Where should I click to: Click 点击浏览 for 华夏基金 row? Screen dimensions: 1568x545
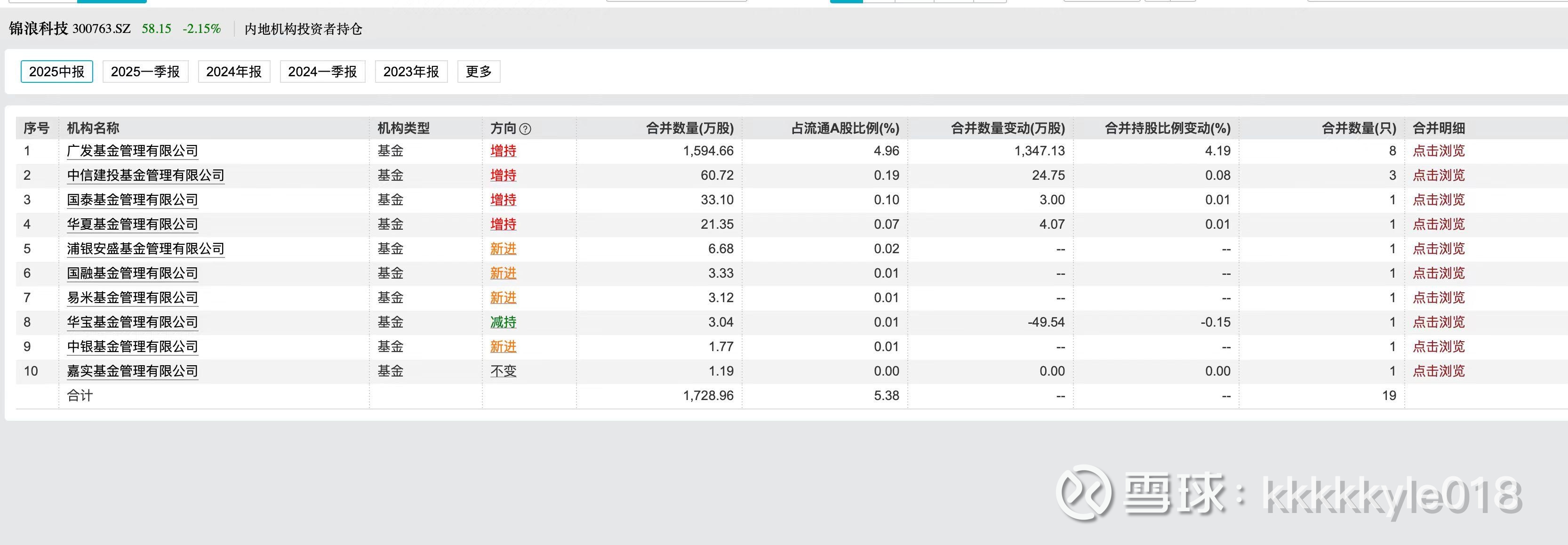1438,224
